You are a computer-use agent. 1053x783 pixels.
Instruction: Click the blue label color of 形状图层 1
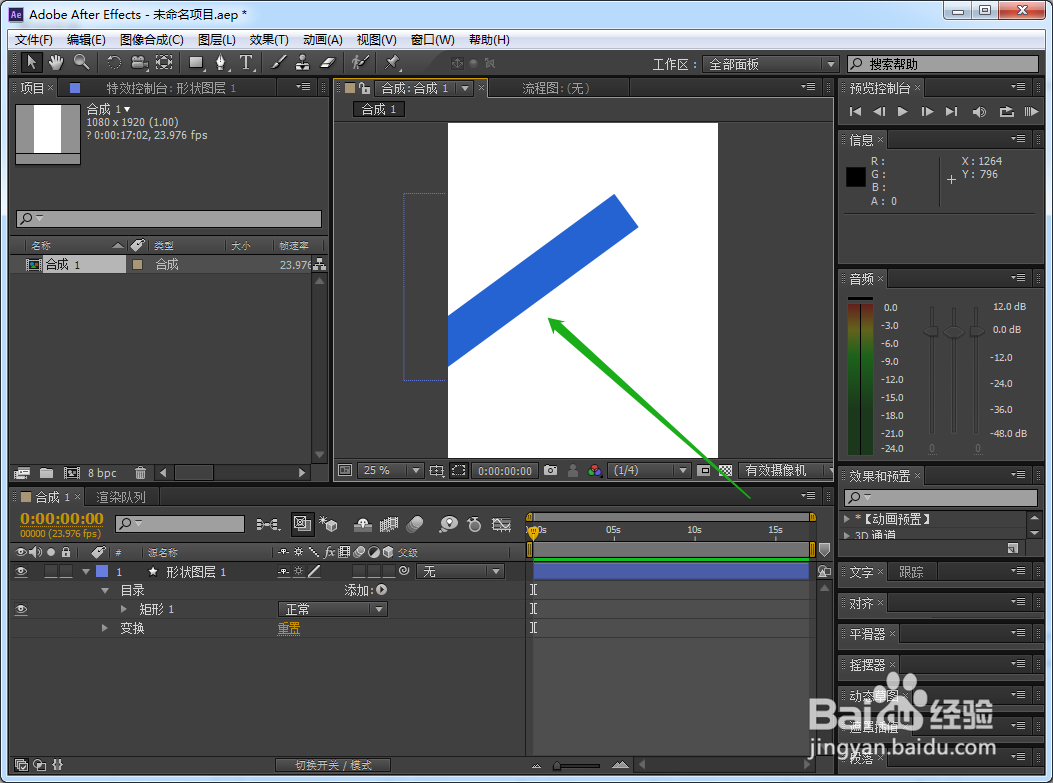click(102, 571)
